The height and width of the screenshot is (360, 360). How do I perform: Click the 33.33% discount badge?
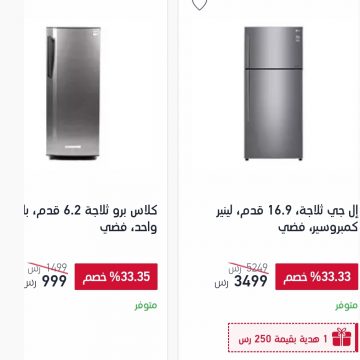point(316,277)
